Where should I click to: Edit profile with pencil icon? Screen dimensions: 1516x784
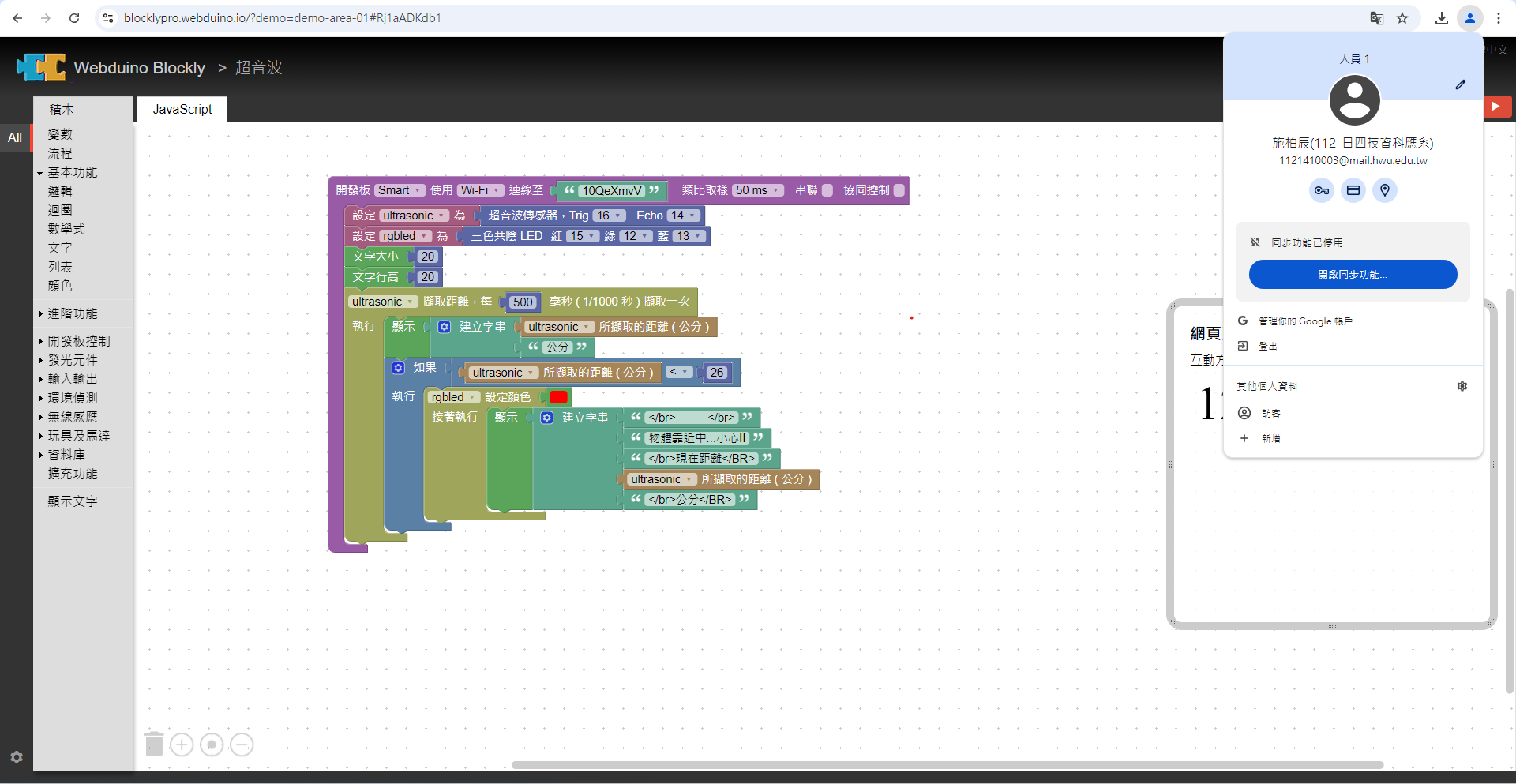1460,84
